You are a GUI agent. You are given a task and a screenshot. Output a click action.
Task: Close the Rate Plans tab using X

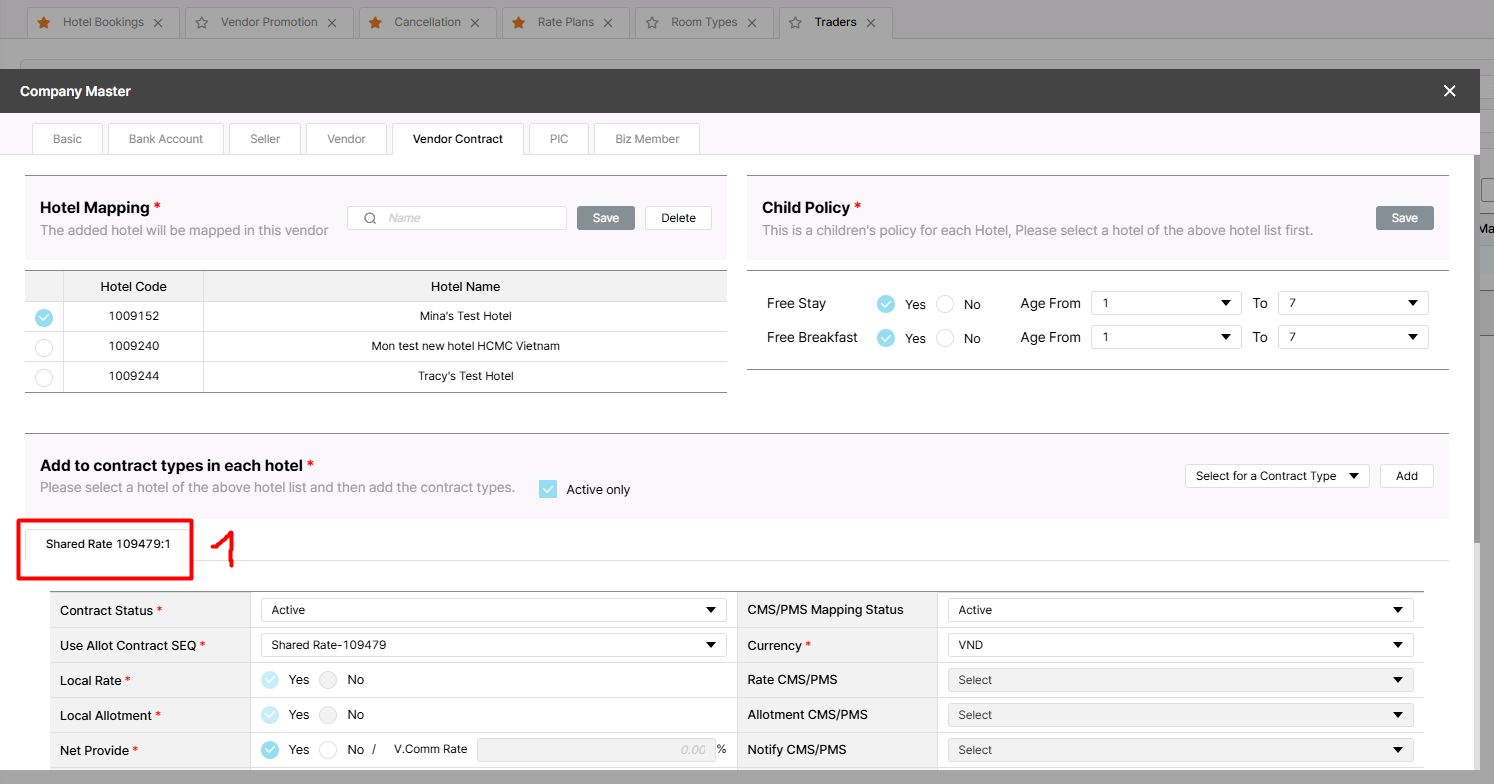pos(608,22)
